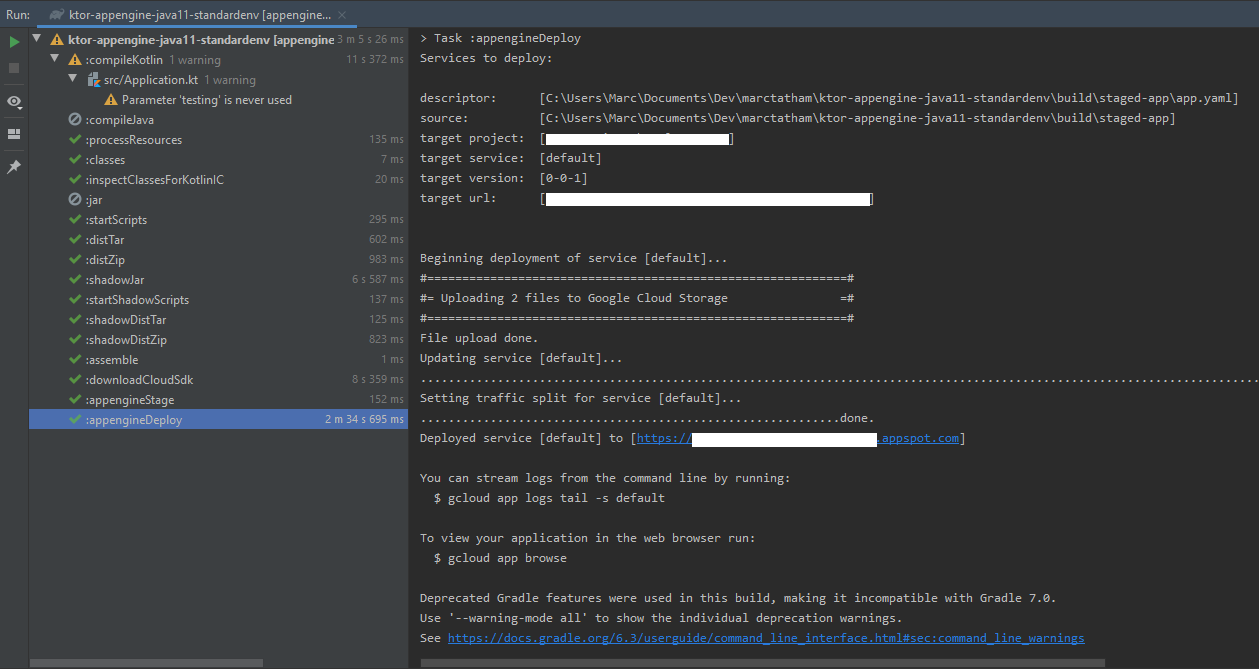Click the '> Task :appengineDeploy' console line
Viewport: 1259px width, 669px height.
pos(500,38)
